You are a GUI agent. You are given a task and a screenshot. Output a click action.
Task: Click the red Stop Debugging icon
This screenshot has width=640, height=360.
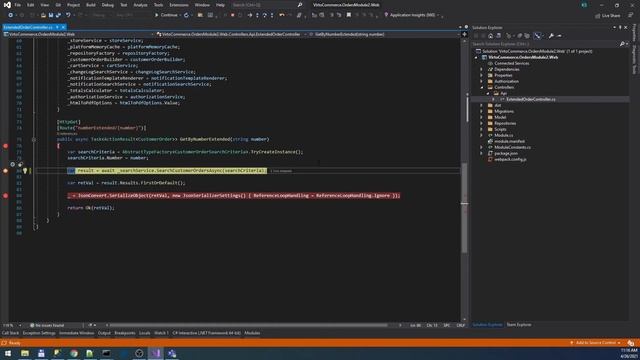[233, 15]
